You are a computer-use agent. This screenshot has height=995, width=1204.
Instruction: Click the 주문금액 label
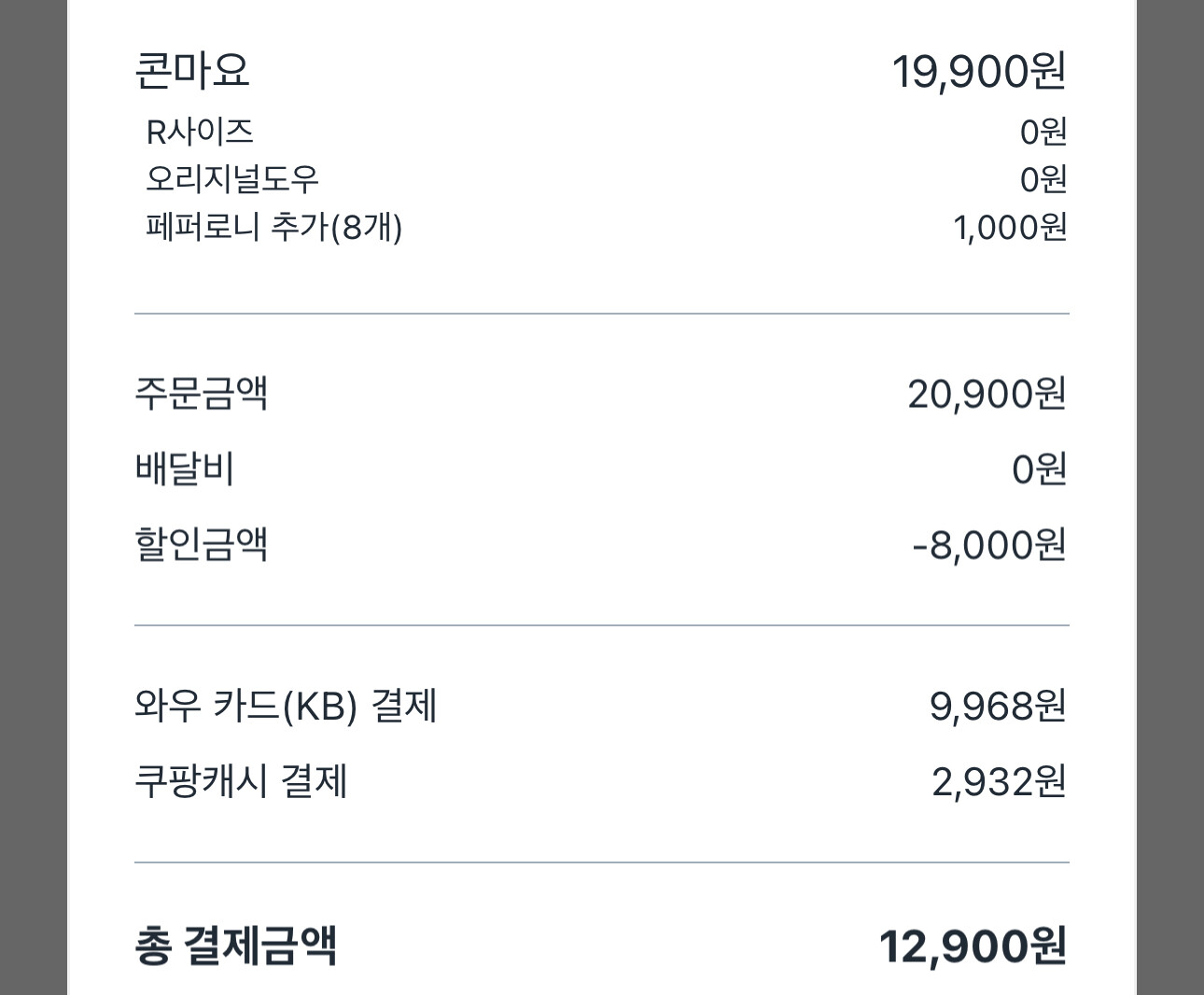pyautogui.click(x=202, y=393)
